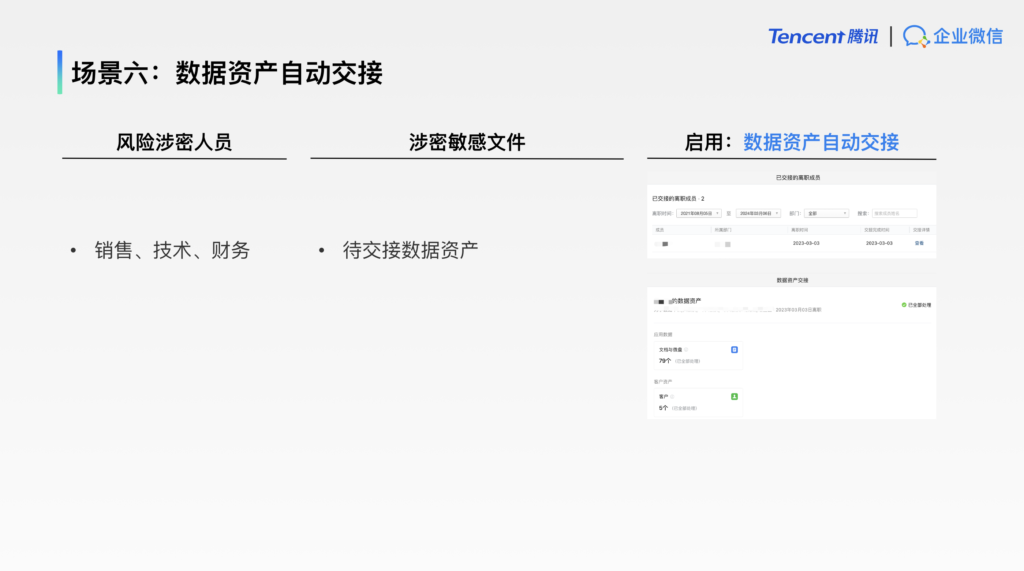Click the 搜索成员姓名 search field
Viewport: 1024px width, 571px height.
(894, 214)
